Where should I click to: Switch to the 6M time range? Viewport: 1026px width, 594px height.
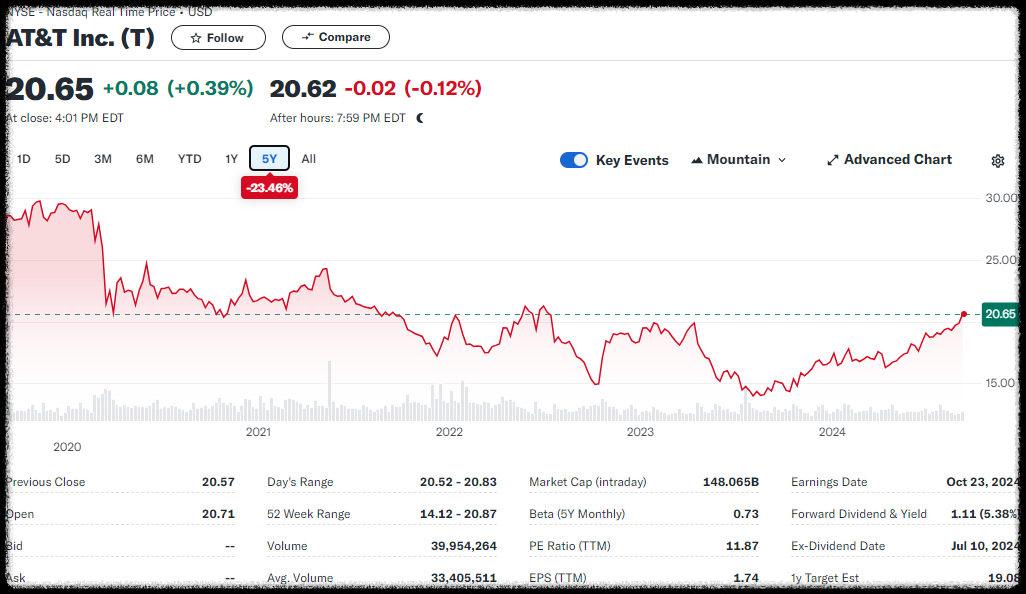(x=145, y=159)
